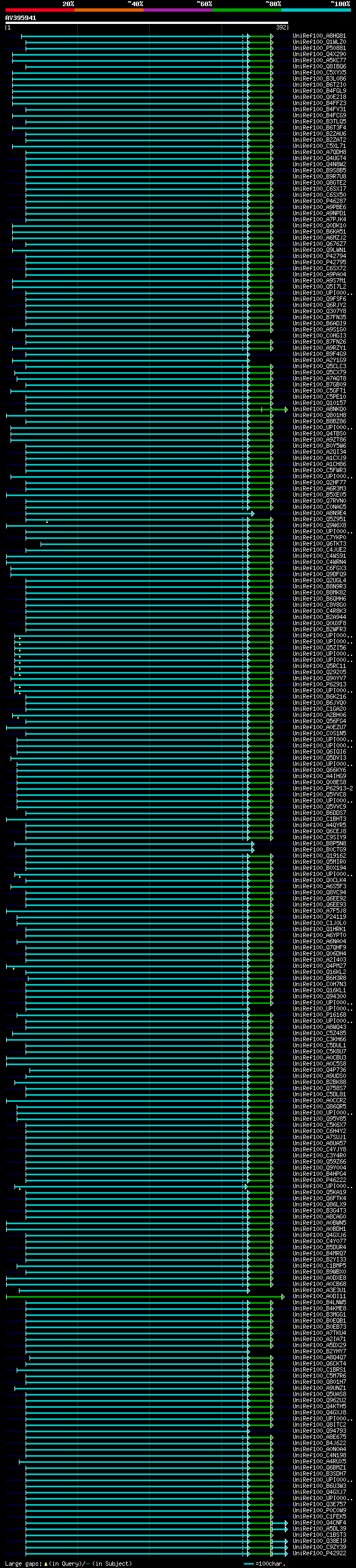This screenshot has width=356, height=1568.
Task: Open hit UniRef100_A5KC77
Action: click(x=319, y=60)
